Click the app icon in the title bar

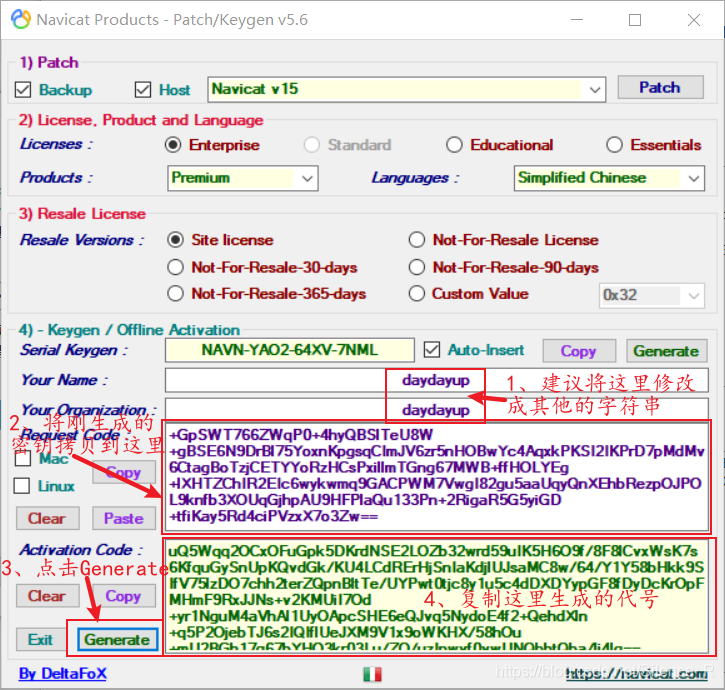[x=18, y=19]
